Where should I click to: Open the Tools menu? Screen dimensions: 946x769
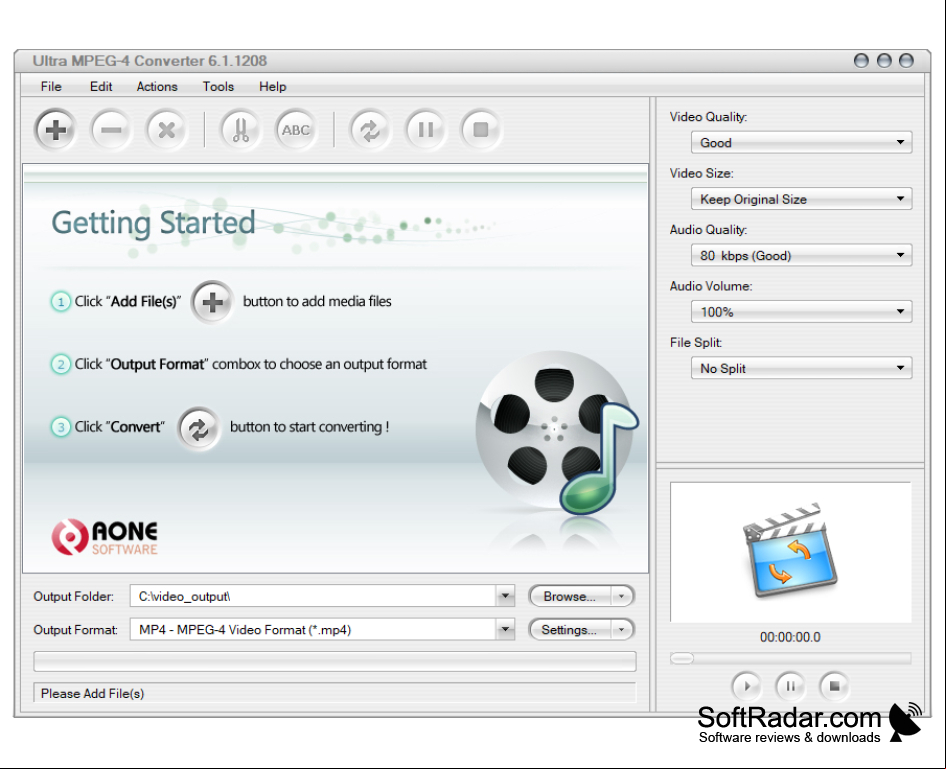click(218, 86)
